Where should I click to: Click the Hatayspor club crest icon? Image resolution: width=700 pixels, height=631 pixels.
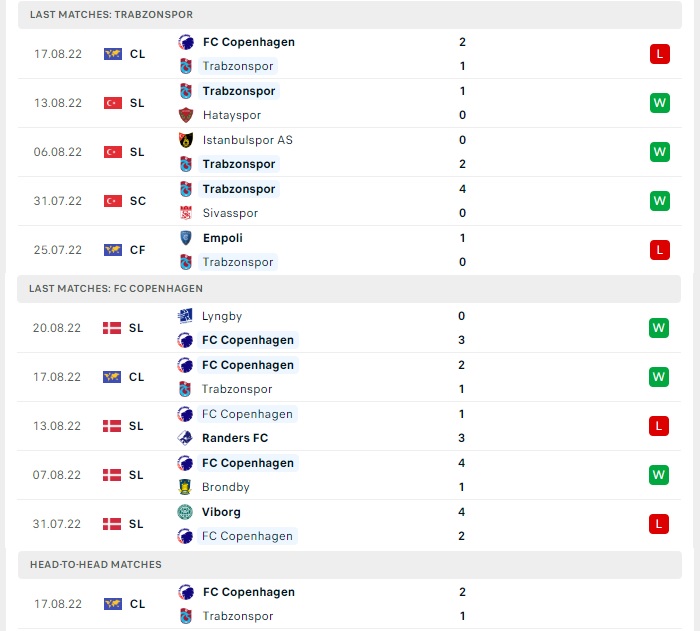pyautogui.click(x=186, y=115)
